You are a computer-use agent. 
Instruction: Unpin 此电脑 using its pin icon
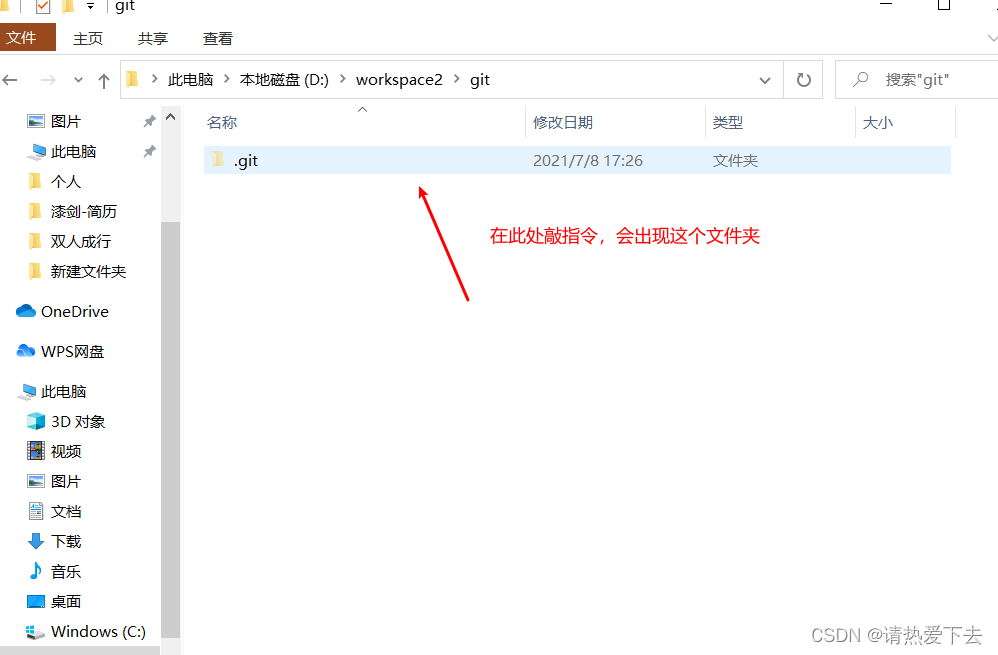tap(149, 151)
